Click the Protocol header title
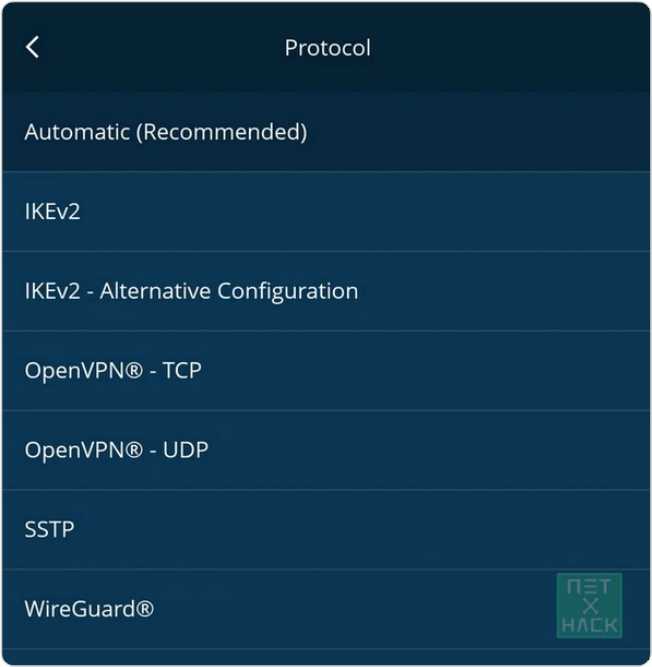The height and width of the screenshot is (667, 652). pyautogui.click(x=327, y=48)
